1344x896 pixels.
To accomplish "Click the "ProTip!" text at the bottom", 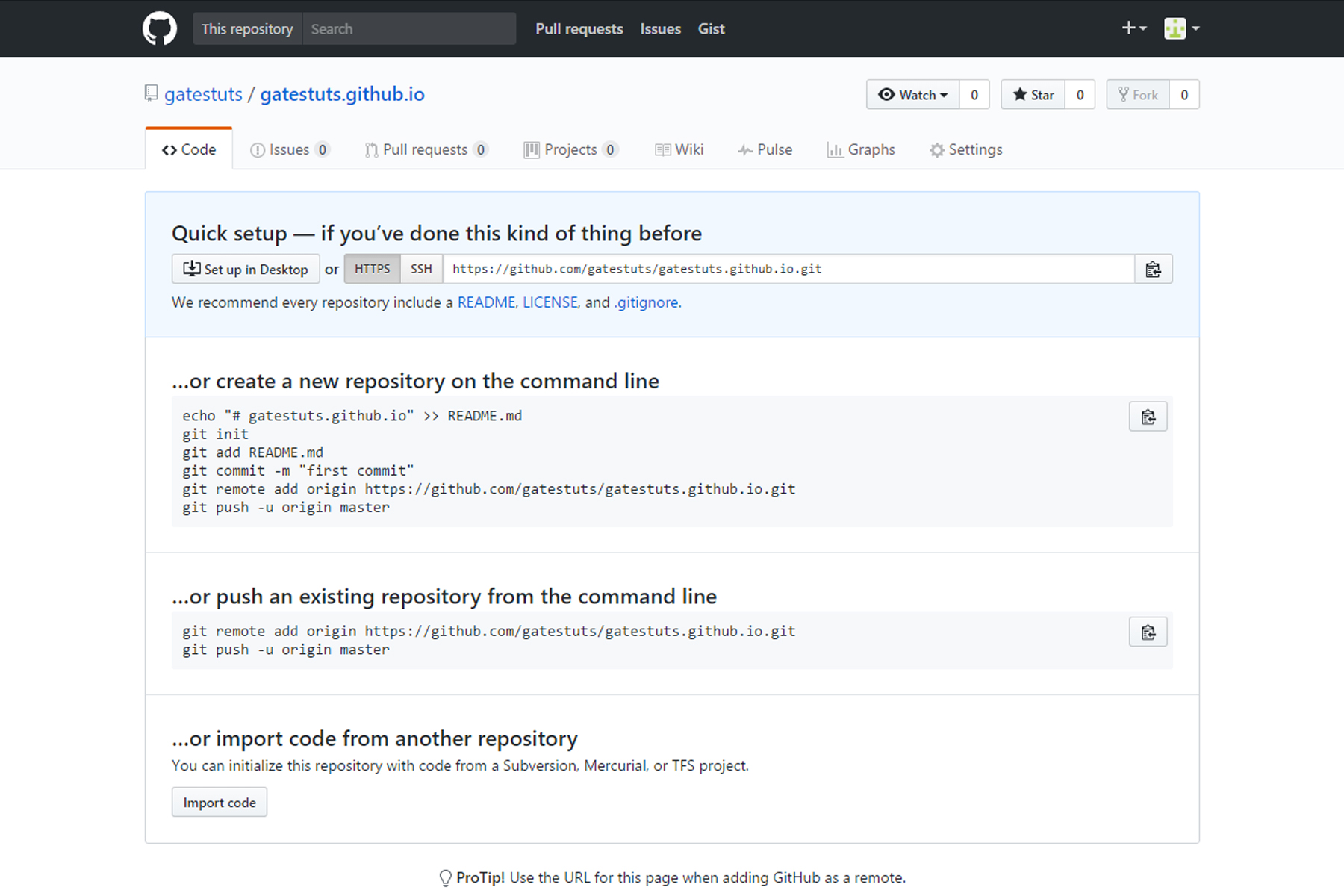I will [480, 878].
